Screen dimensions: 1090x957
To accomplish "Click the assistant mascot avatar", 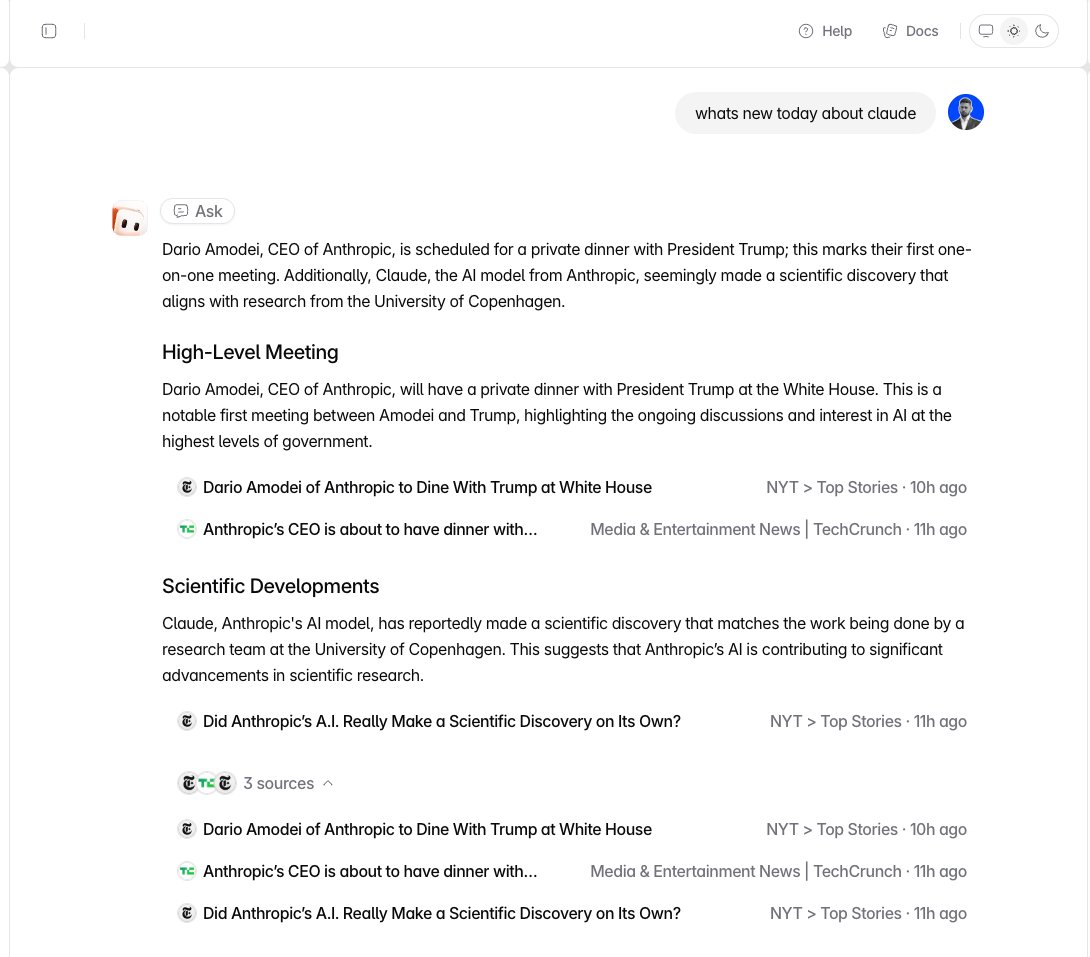I will 129,219.
